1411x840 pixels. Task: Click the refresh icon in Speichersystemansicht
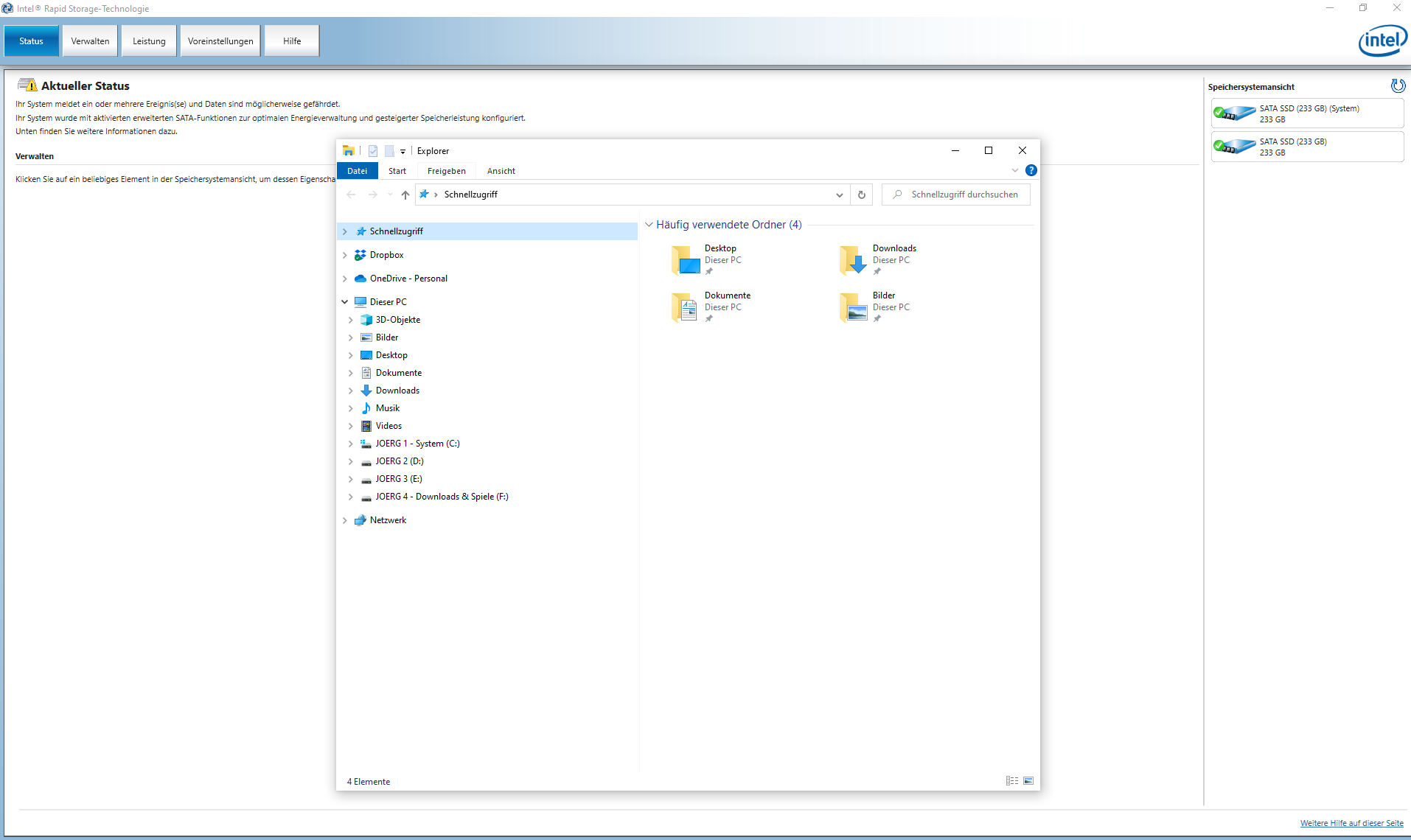1397,85
